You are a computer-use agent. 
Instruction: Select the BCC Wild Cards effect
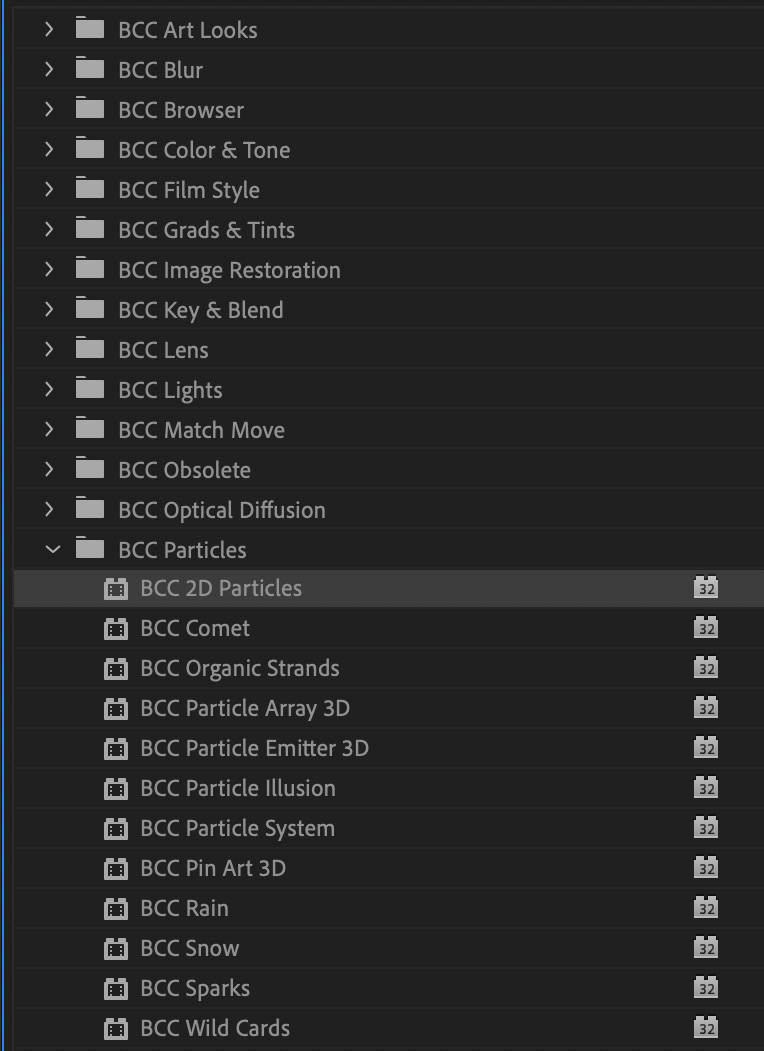[215, 1028]
